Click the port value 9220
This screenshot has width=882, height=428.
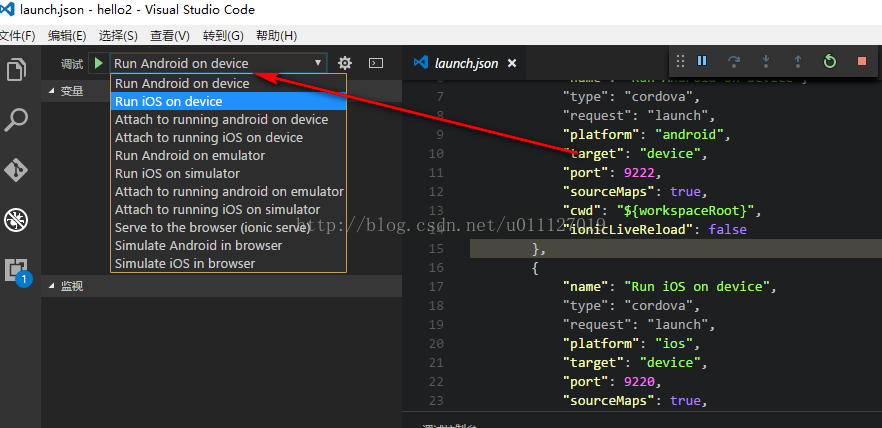click(x=639, y=382)
